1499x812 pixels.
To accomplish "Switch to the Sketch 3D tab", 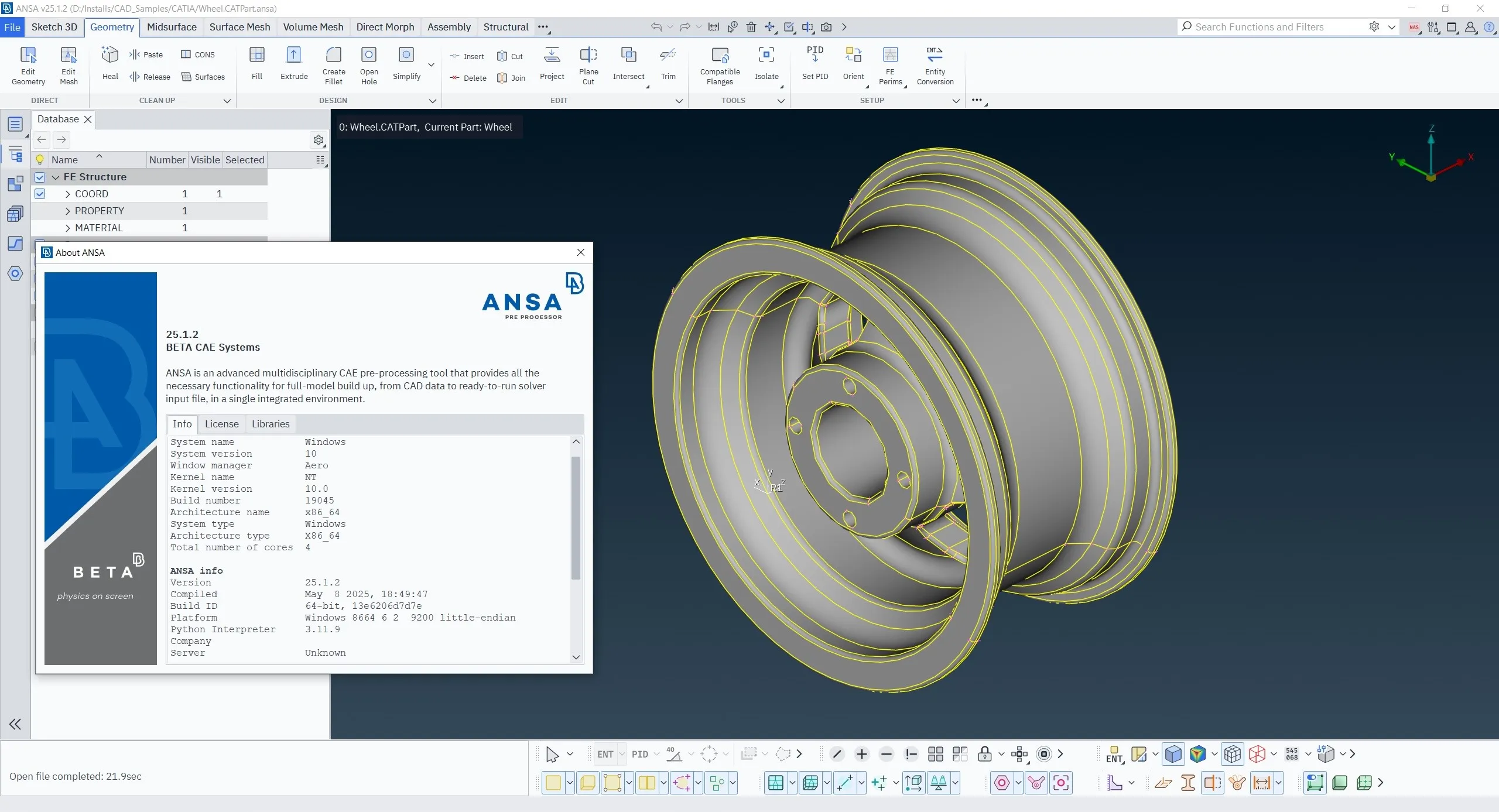I will point(54,27).
